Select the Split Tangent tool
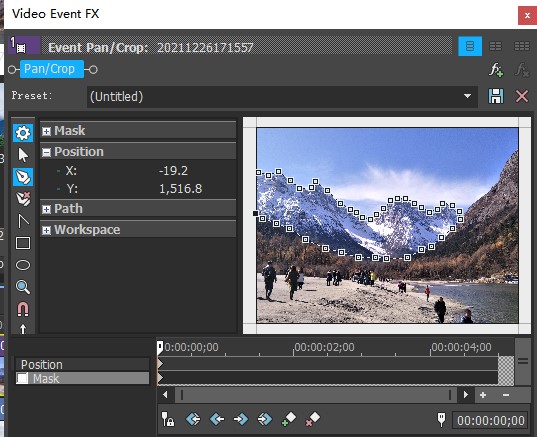This screenshot has width=537, height=437. [x=23, y=221]
